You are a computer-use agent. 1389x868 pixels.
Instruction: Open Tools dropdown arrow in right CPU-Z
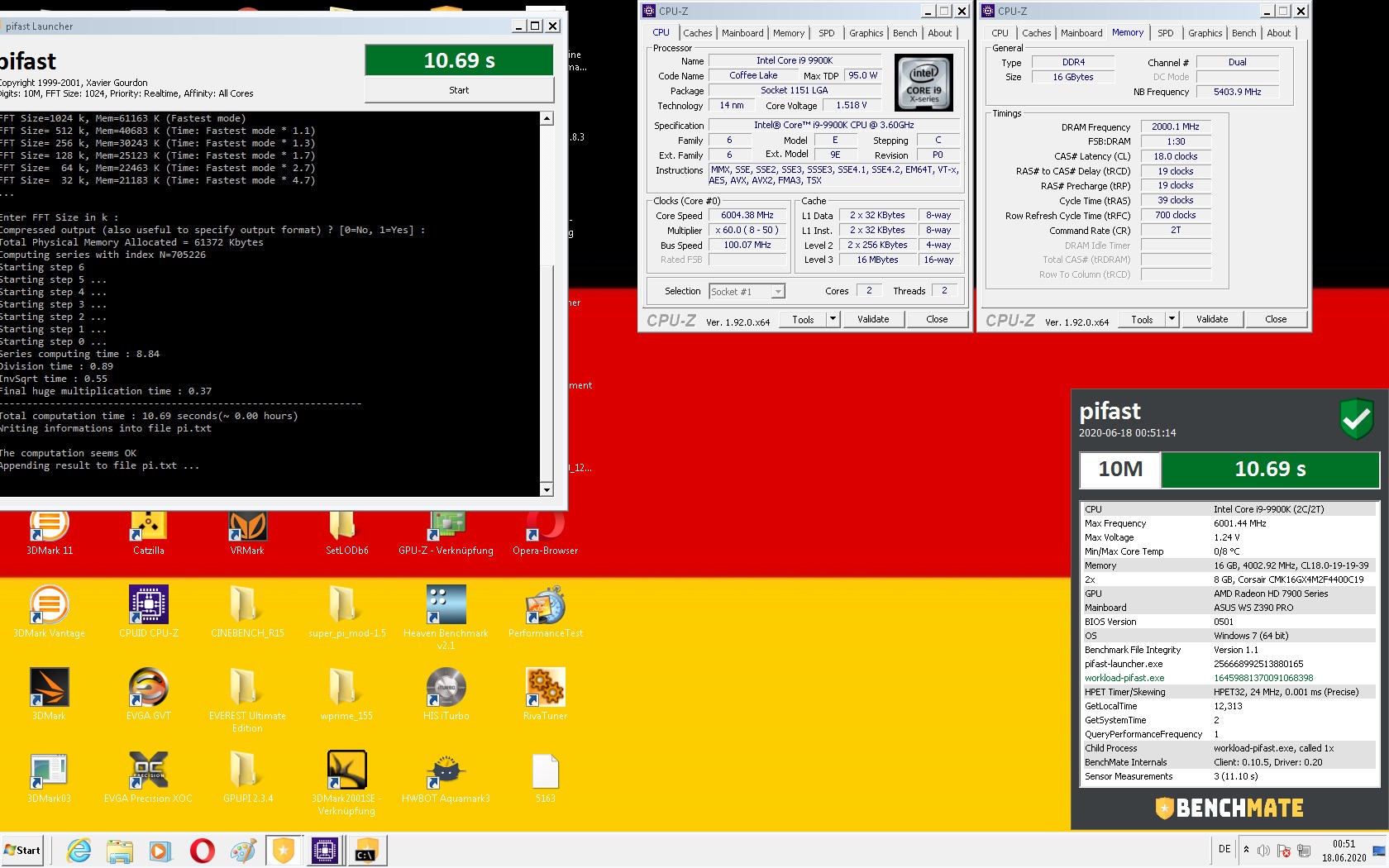point(1172,319)
